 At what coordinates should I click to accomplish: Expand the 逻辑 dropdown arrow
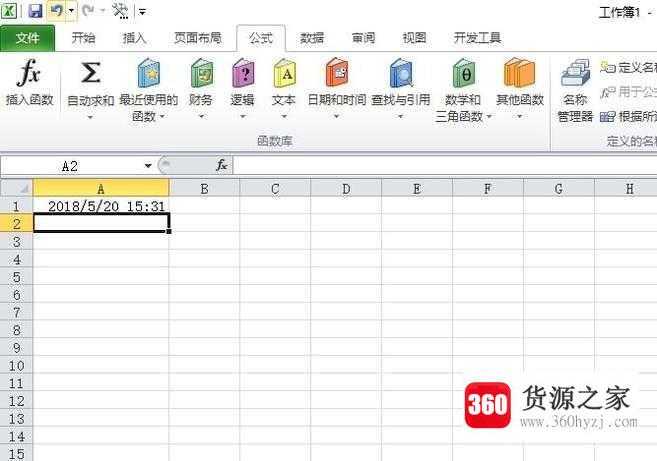pyautogui.click(x=243, y=117)
